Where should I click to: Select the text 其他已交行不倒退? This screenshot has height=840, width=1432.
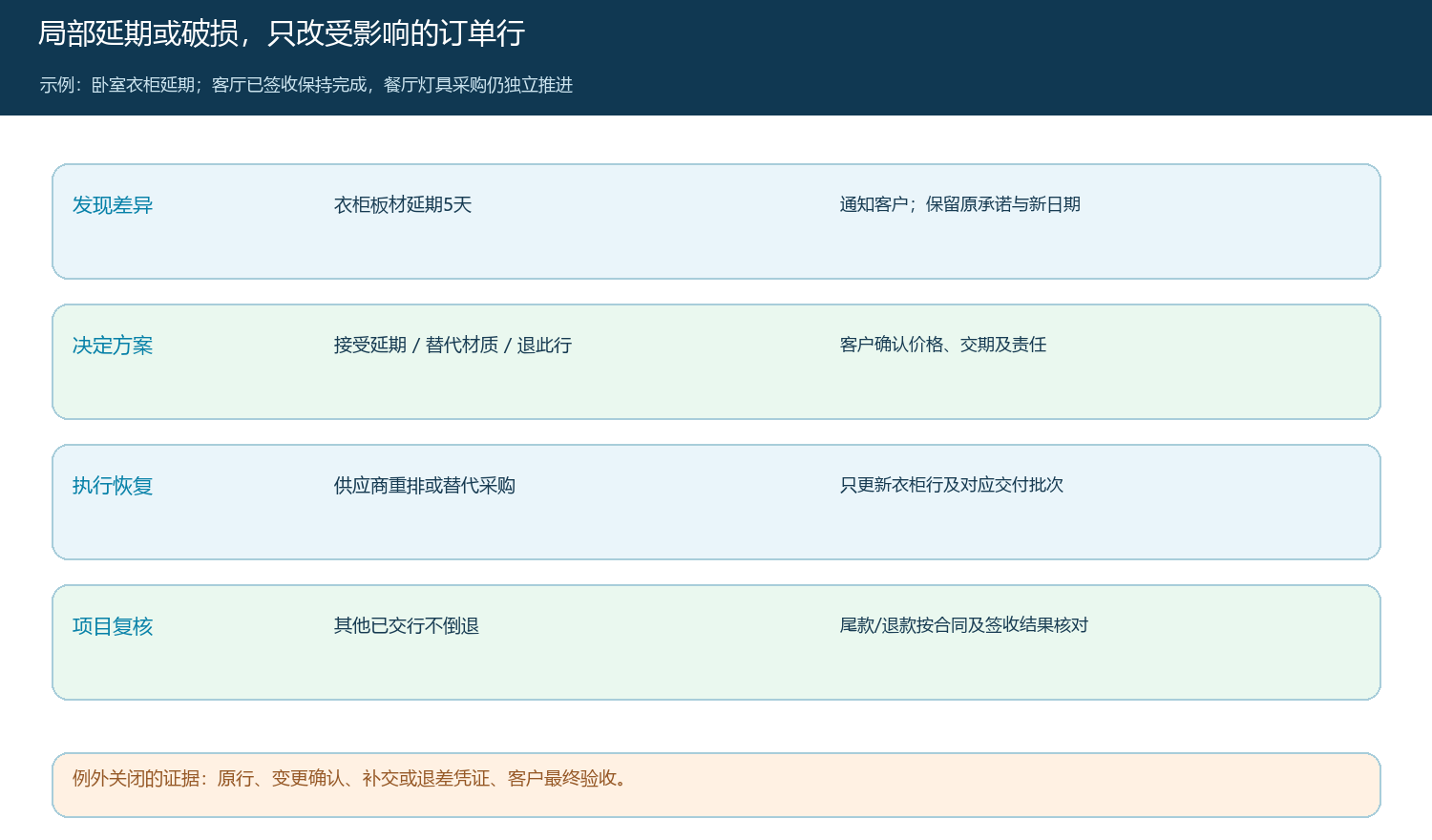coord(407,625)
